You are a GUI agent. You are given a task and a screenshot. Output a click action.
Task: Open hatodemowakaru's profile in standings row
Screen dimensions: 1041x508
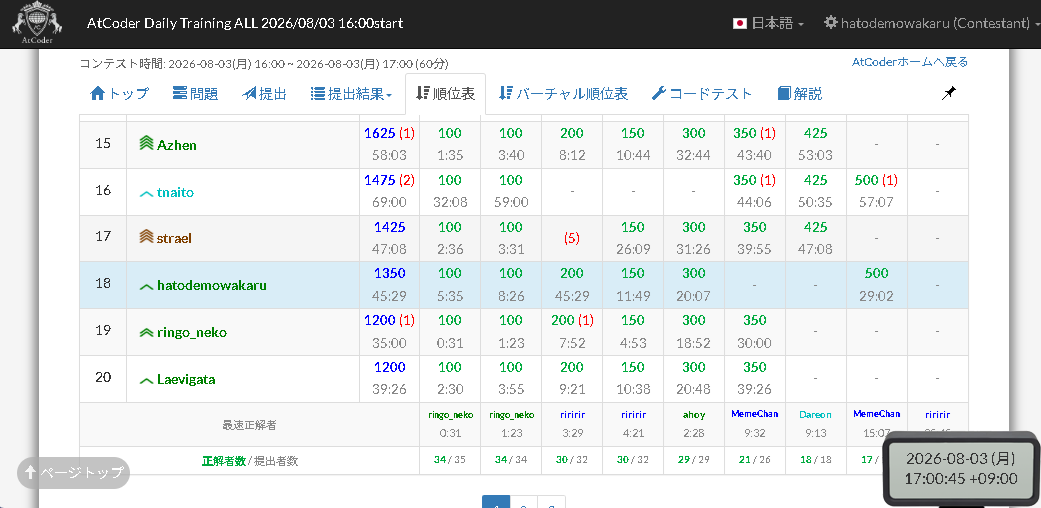(x=212, y=286)
